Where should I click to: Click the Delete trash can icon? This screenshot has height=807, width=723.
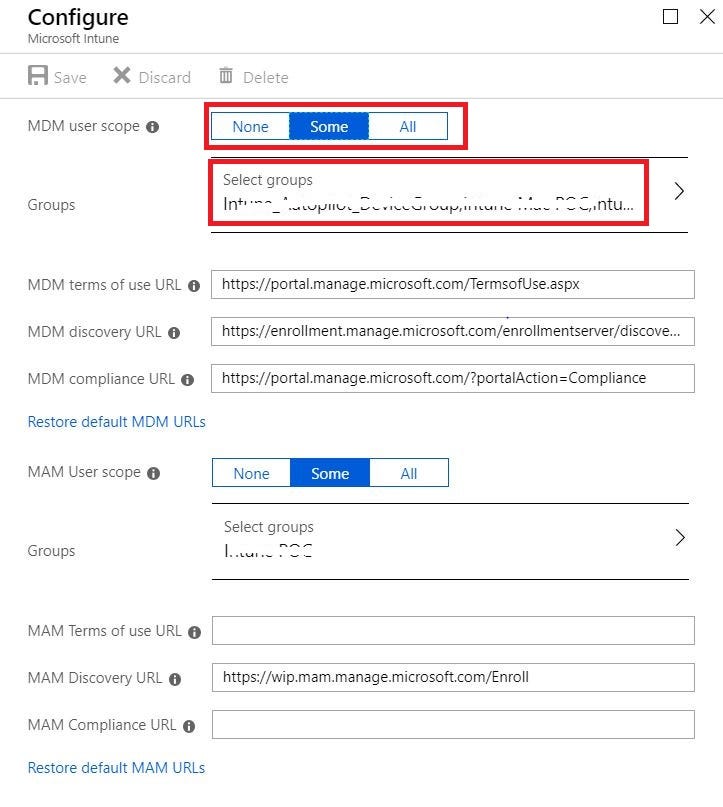pyautogui.click(x=226, y=75)
